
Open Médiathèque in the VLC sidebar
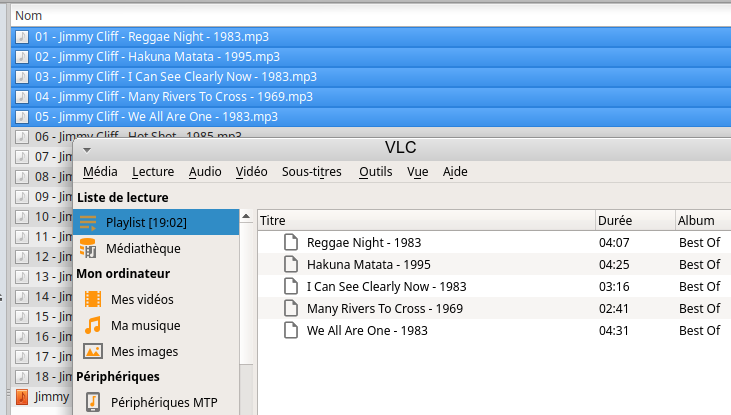[143, 249]
